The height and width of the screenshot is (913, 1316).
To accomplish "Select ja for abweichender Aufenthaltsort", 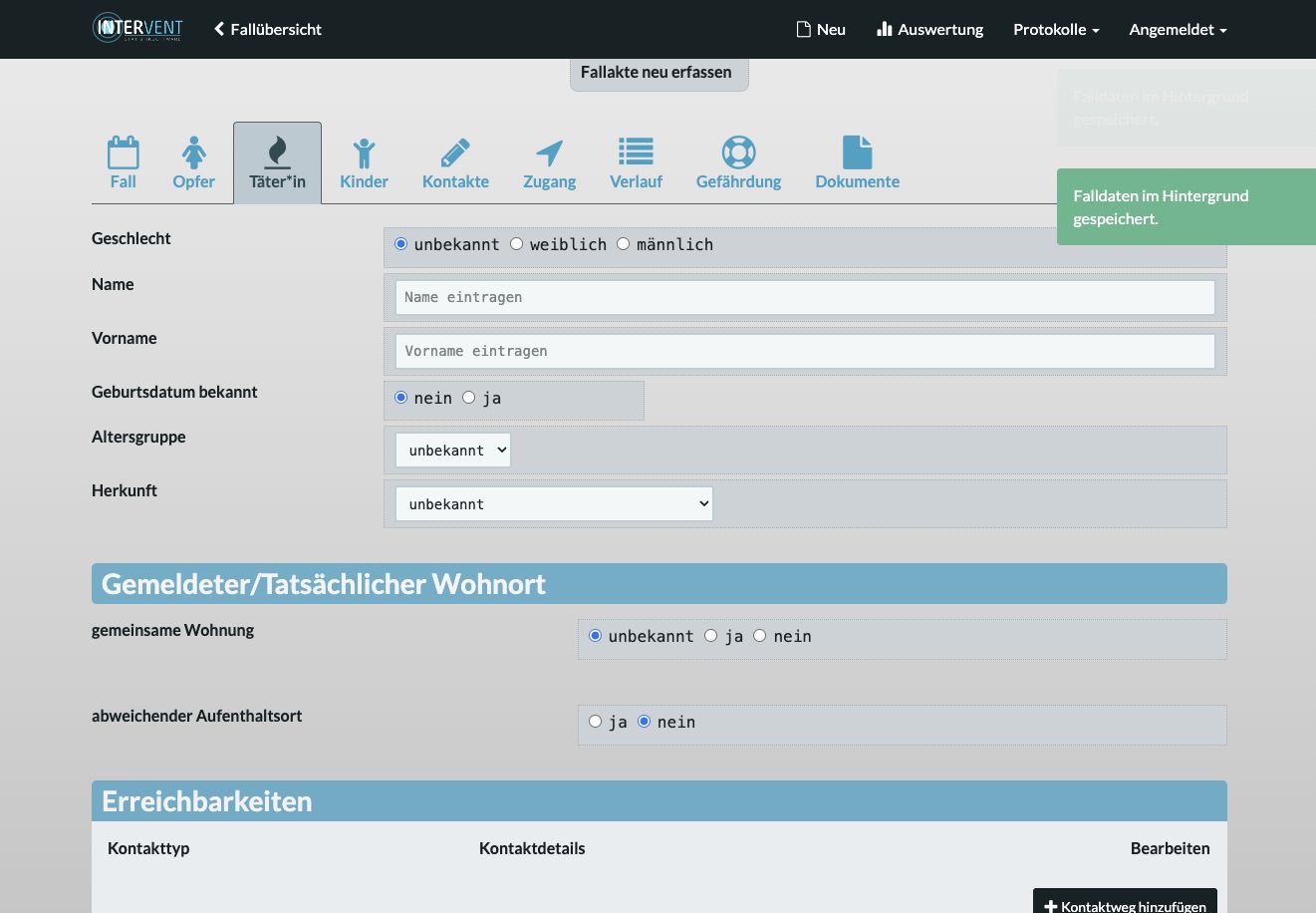I will coord(596,722).
